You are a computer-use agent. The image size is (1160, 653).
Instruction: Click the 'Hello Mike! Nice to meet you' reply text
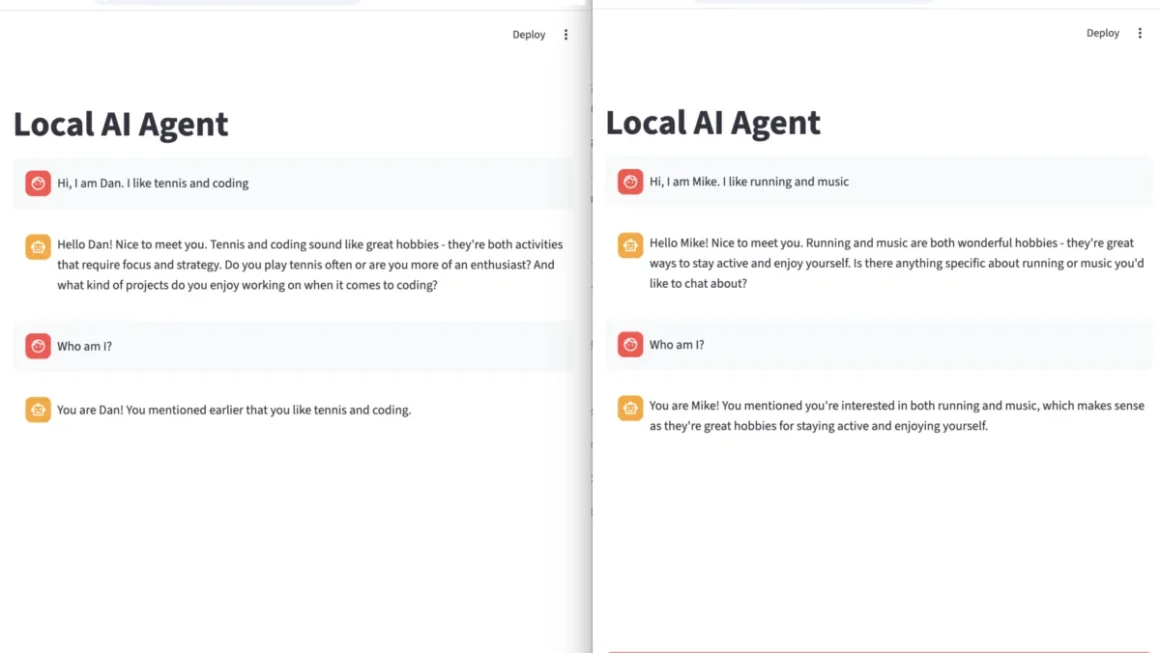click(x=897, y=263)
